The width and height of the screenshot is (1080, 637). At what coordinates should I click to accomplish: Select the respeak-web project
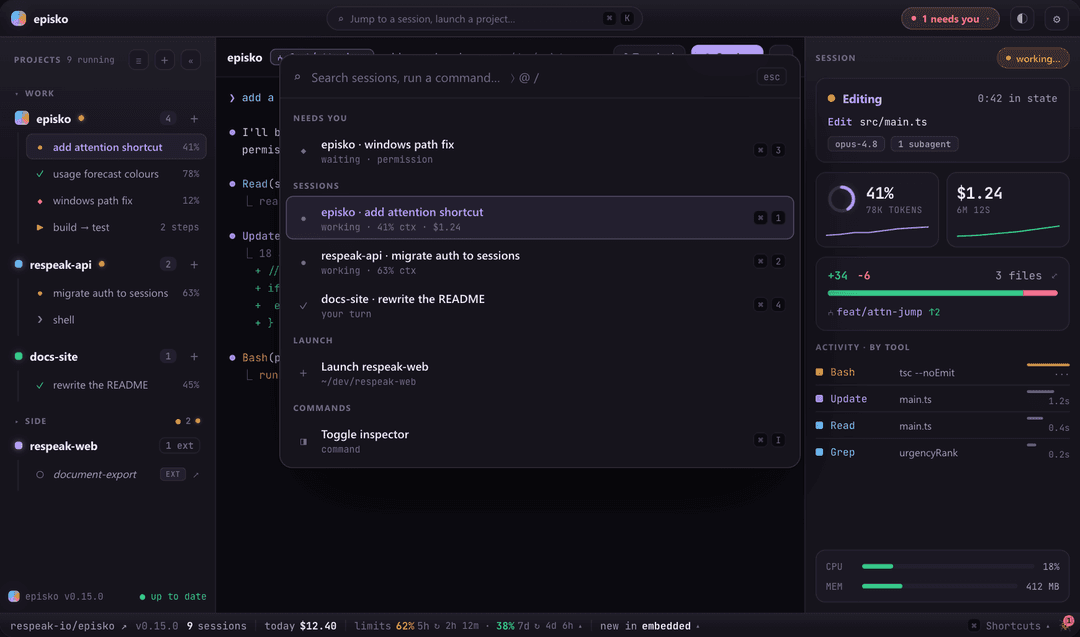pyautogui.click(x=63, y=446)
